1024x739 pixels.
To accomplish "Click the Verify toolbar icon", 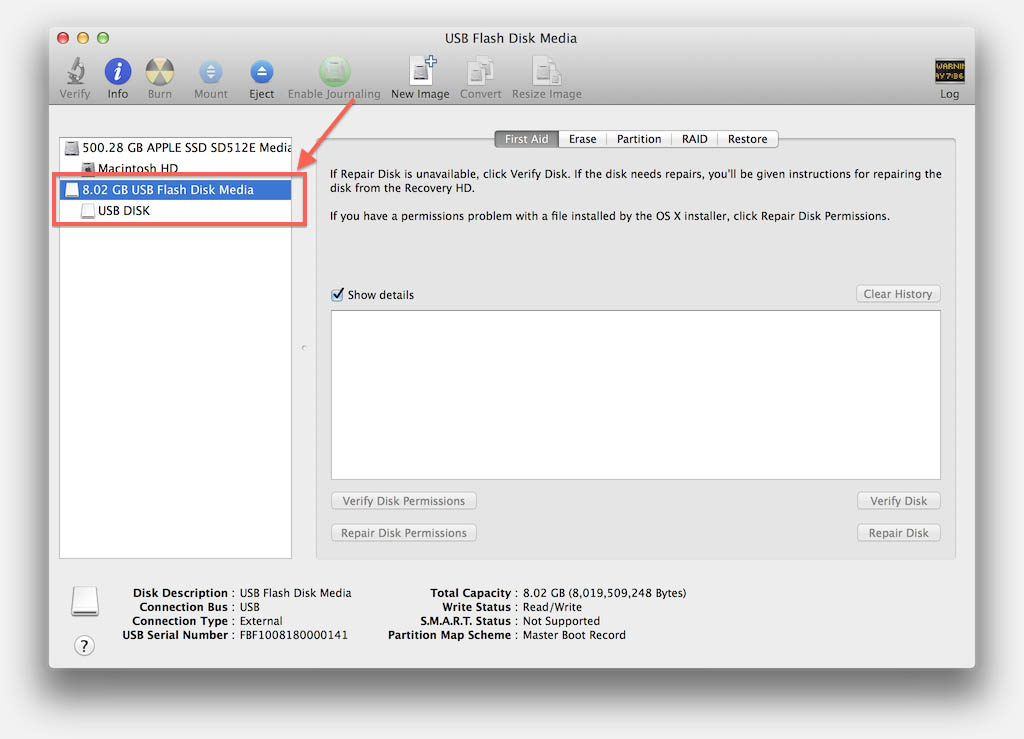I will pyautogui.click(x=74, y=70).
